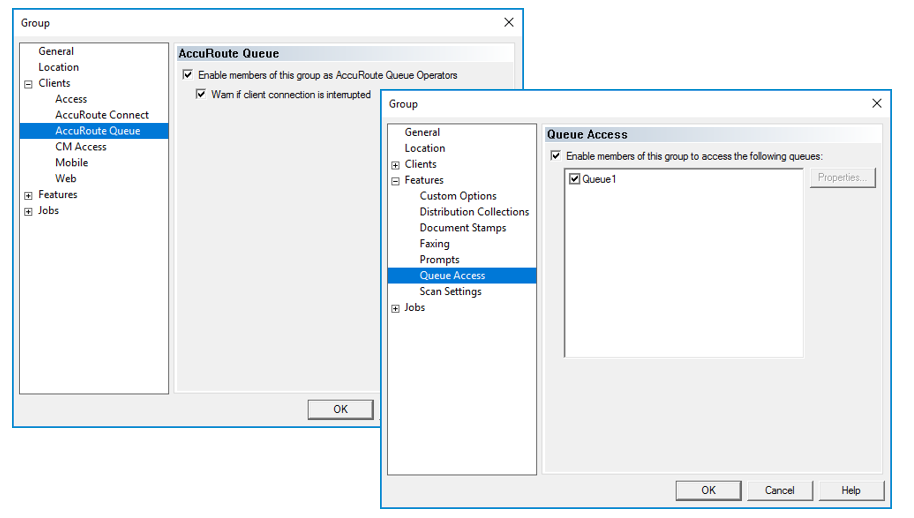Click OK in the back Group window
Viewport: 914px width, 518px height.
point(340,409)
